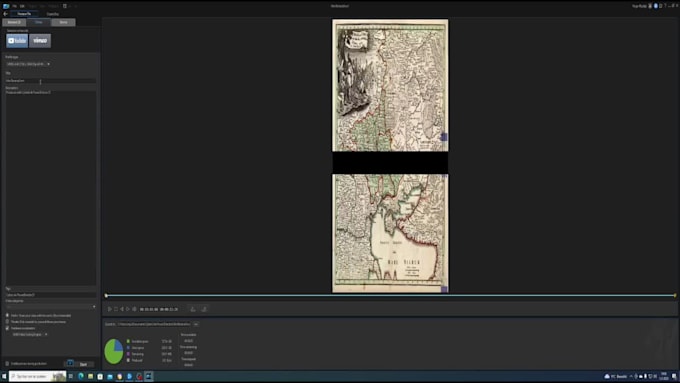Click the blue Used space legend swatch
The height and width of the screenshot is (383, 680).
click(128, 347)
